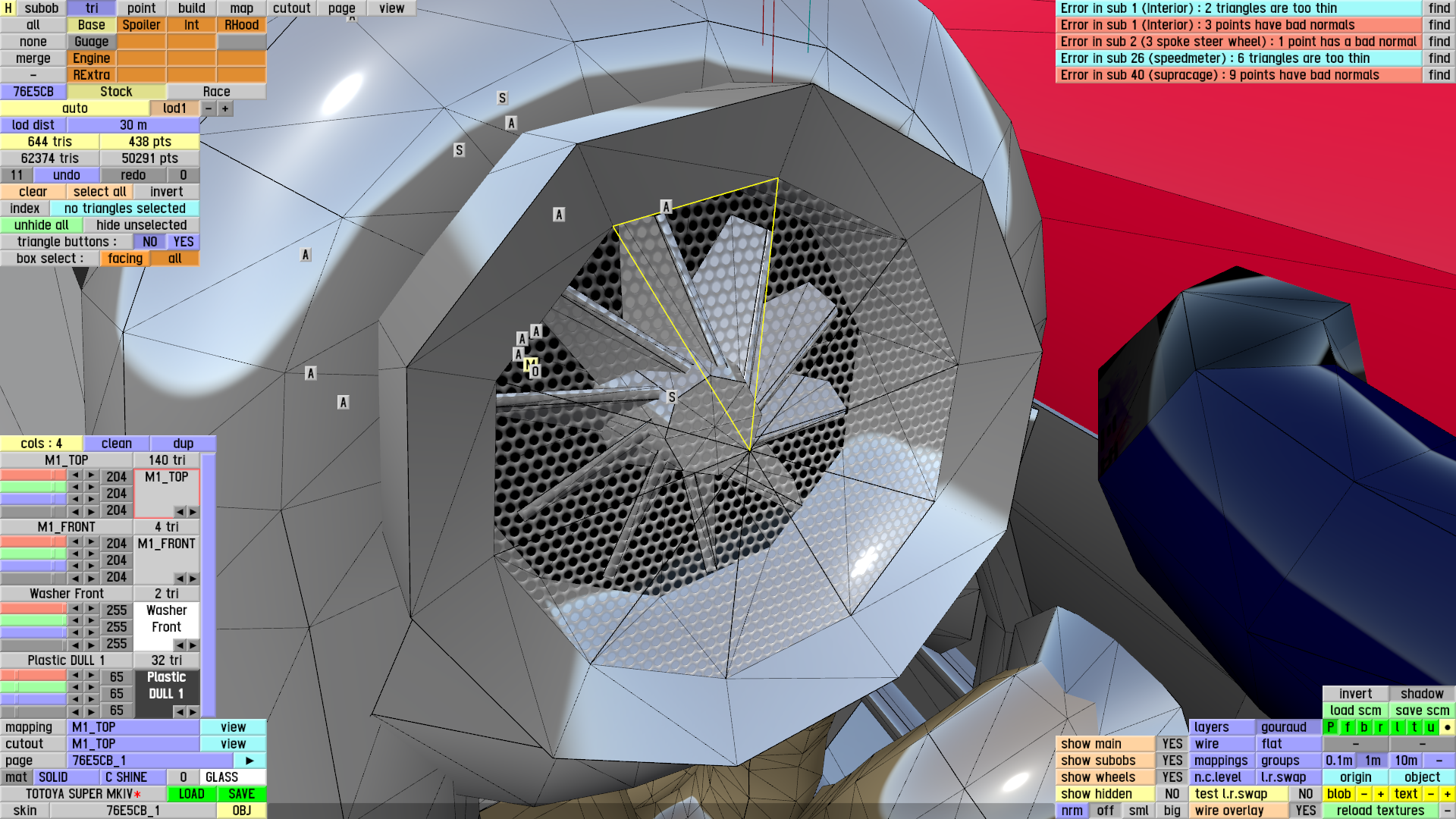Select the green P view button
1456x819 pixels.
(1331, 727)
